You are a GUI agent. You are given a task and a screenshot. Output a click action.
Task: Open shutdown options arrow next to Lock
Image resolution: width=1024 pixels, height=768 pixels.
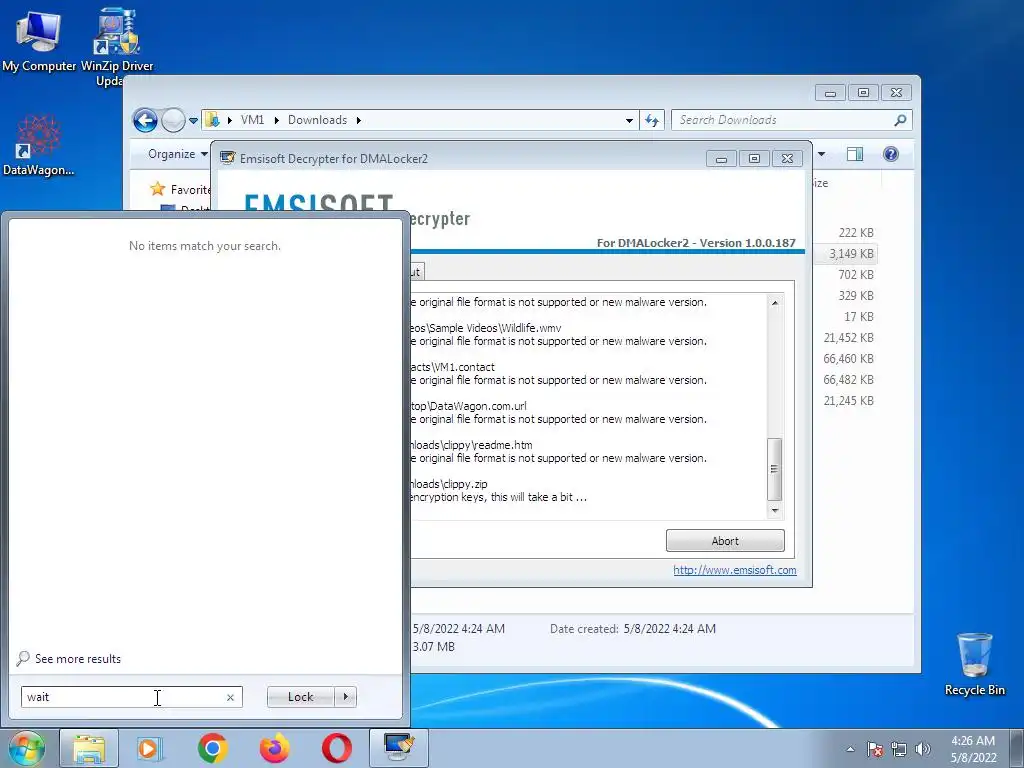345,697
